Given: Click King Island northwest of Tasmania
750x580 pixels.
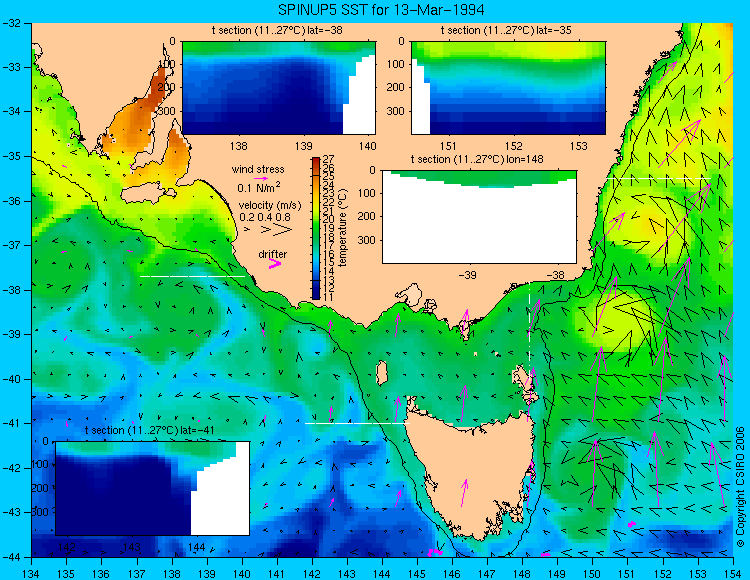Looking at the screenshot, I should (382, 373).
